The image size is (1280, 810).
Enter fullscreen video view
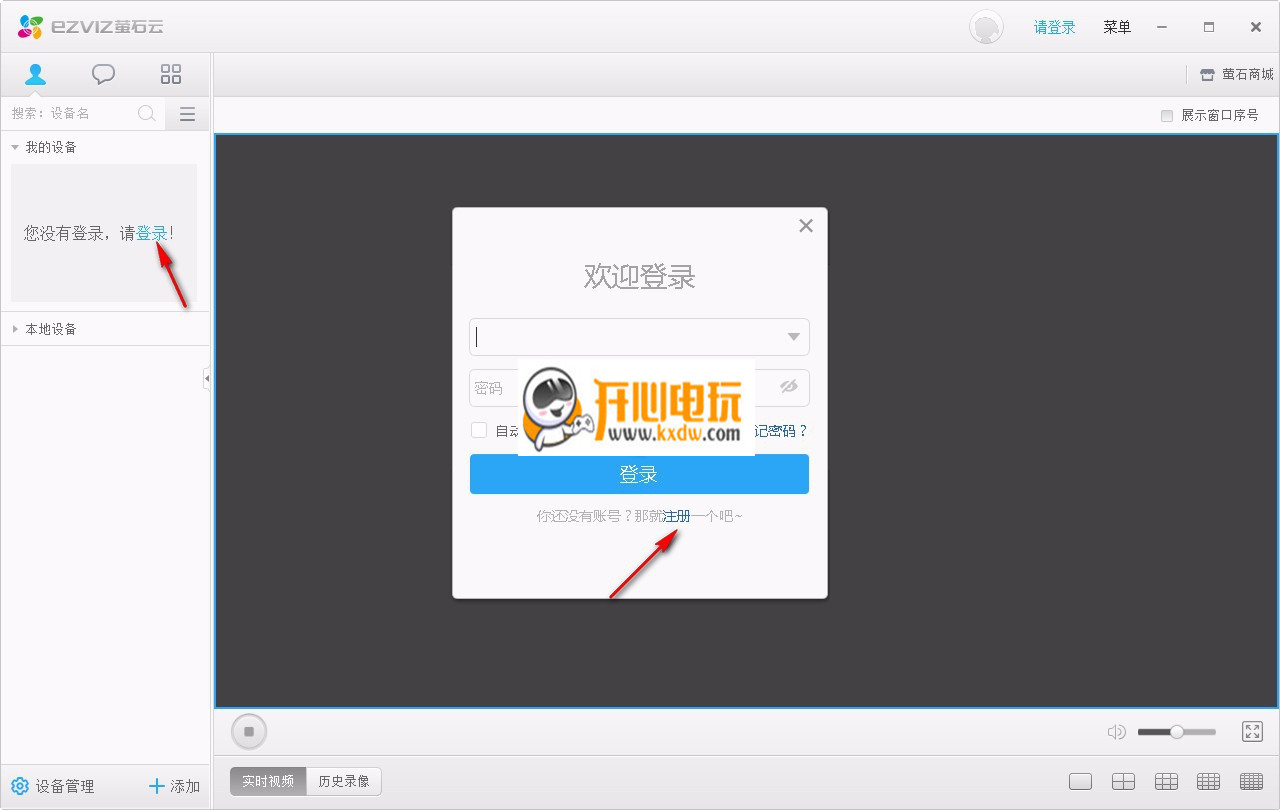click(1252, 732)
